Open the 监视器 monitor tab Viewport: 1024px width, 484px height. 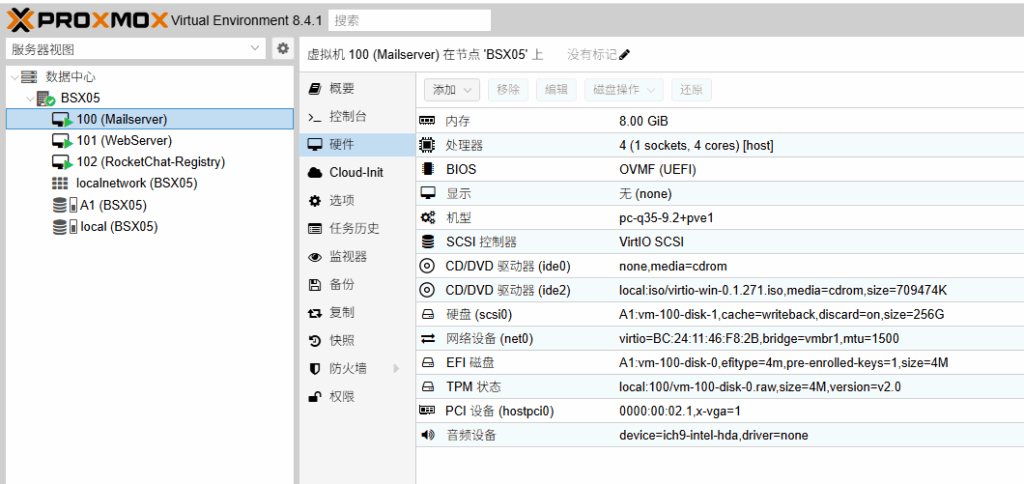(x=357, y=257)
